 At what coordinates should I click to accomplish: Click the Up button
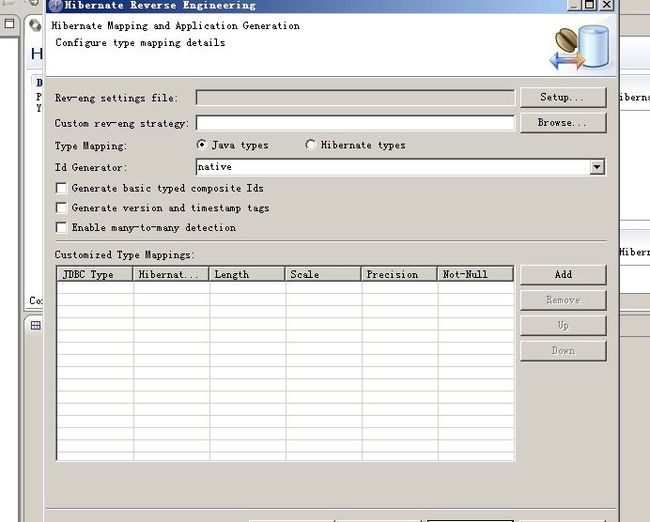(x=563, y=325)
